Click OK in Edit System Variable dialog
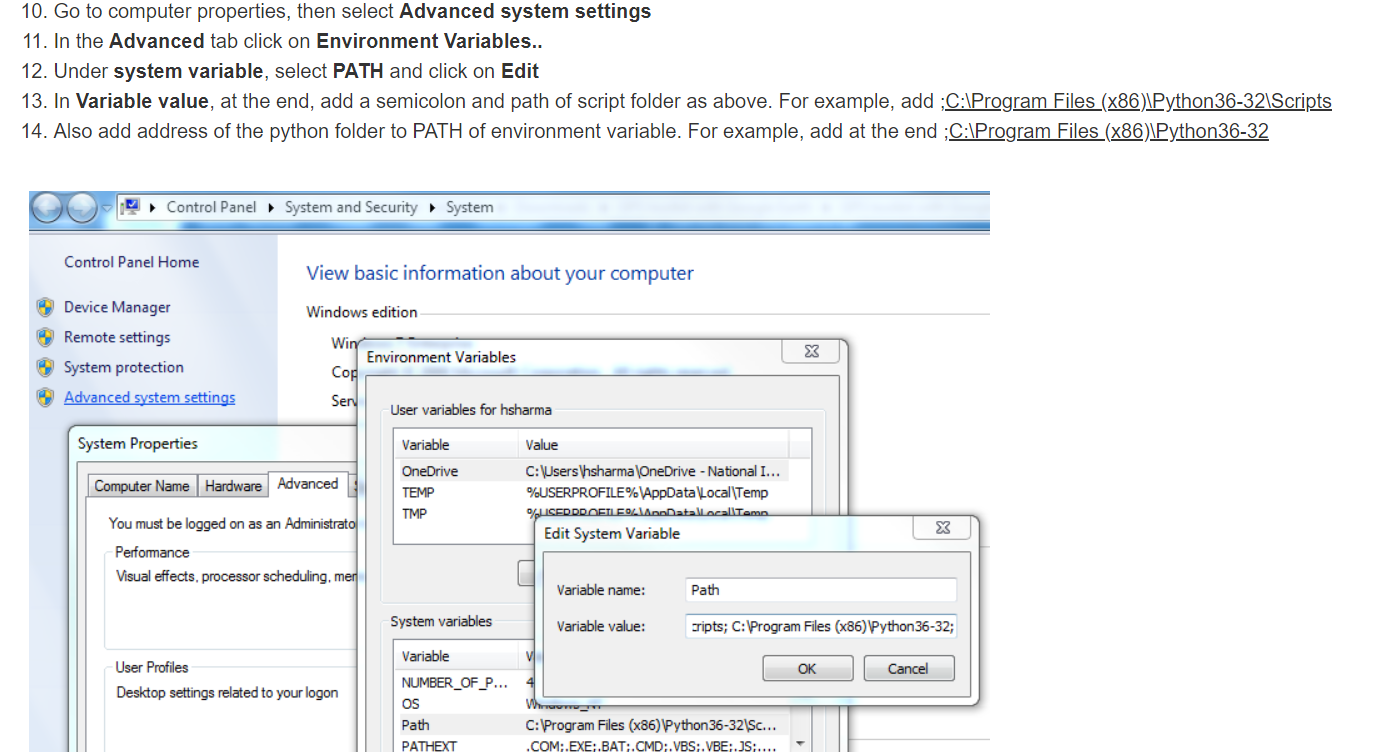The image size is (1400, 752). click(807, 668)
